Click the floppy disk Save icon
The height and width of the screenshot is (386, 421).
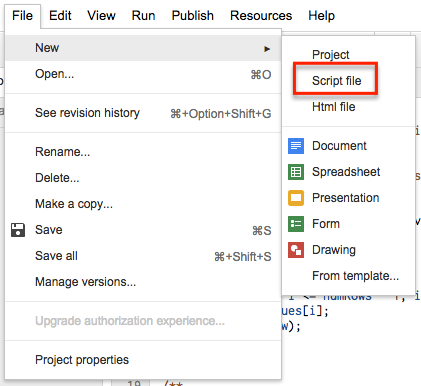18,230
